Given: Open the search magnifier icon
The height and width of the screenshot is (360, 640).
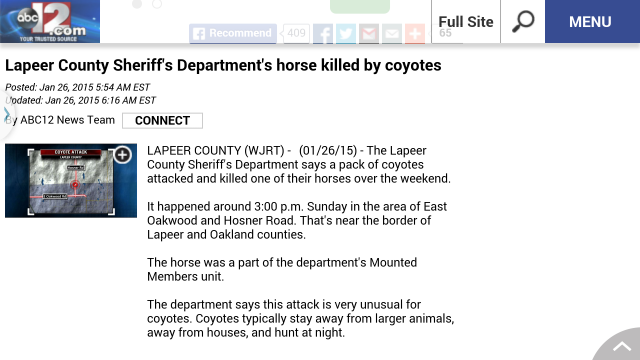Looking at the screenshot, I should pos(523,21).
